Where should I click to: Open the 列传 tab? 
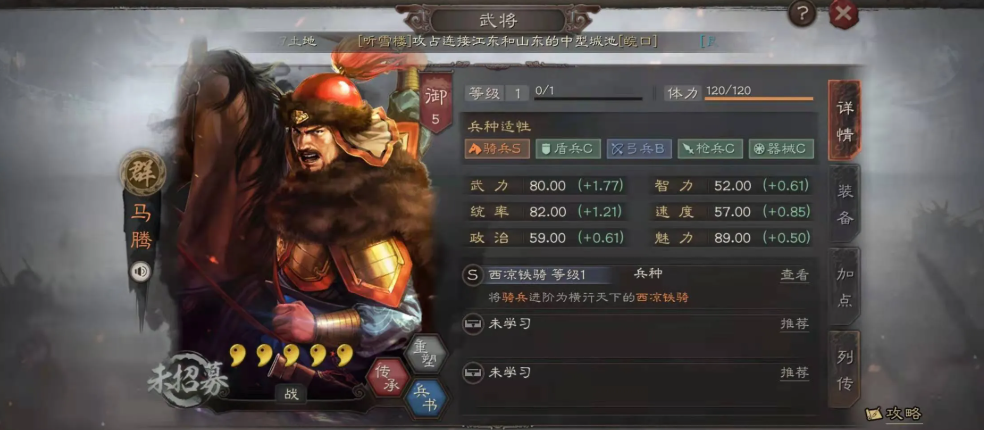coord(845,370)
